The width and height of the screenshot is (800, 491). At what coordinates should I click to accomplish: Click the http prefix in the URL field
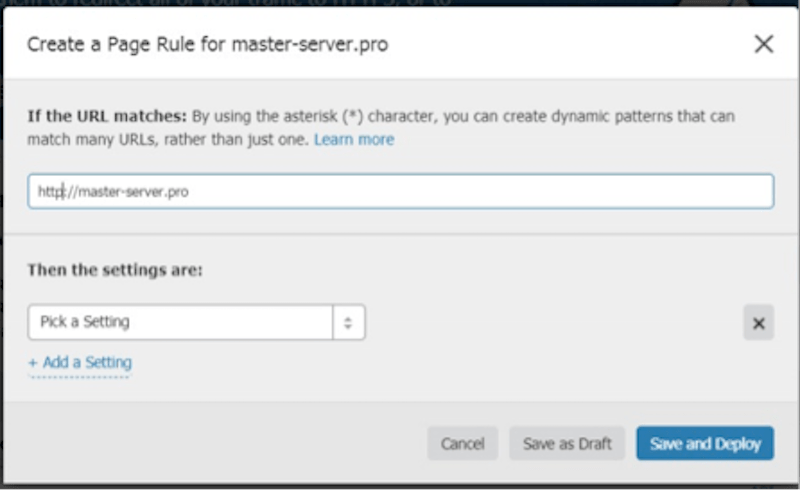click(x=48, y=192)
